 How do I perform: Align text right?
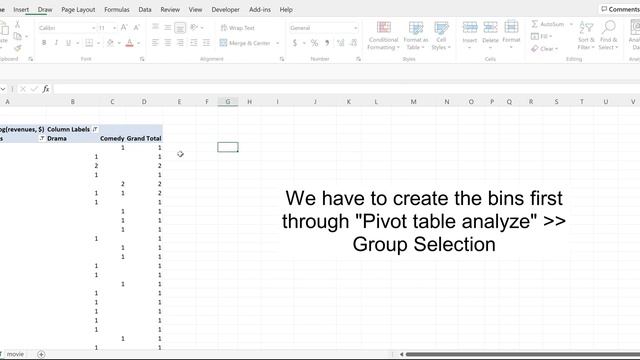(180, 42)
